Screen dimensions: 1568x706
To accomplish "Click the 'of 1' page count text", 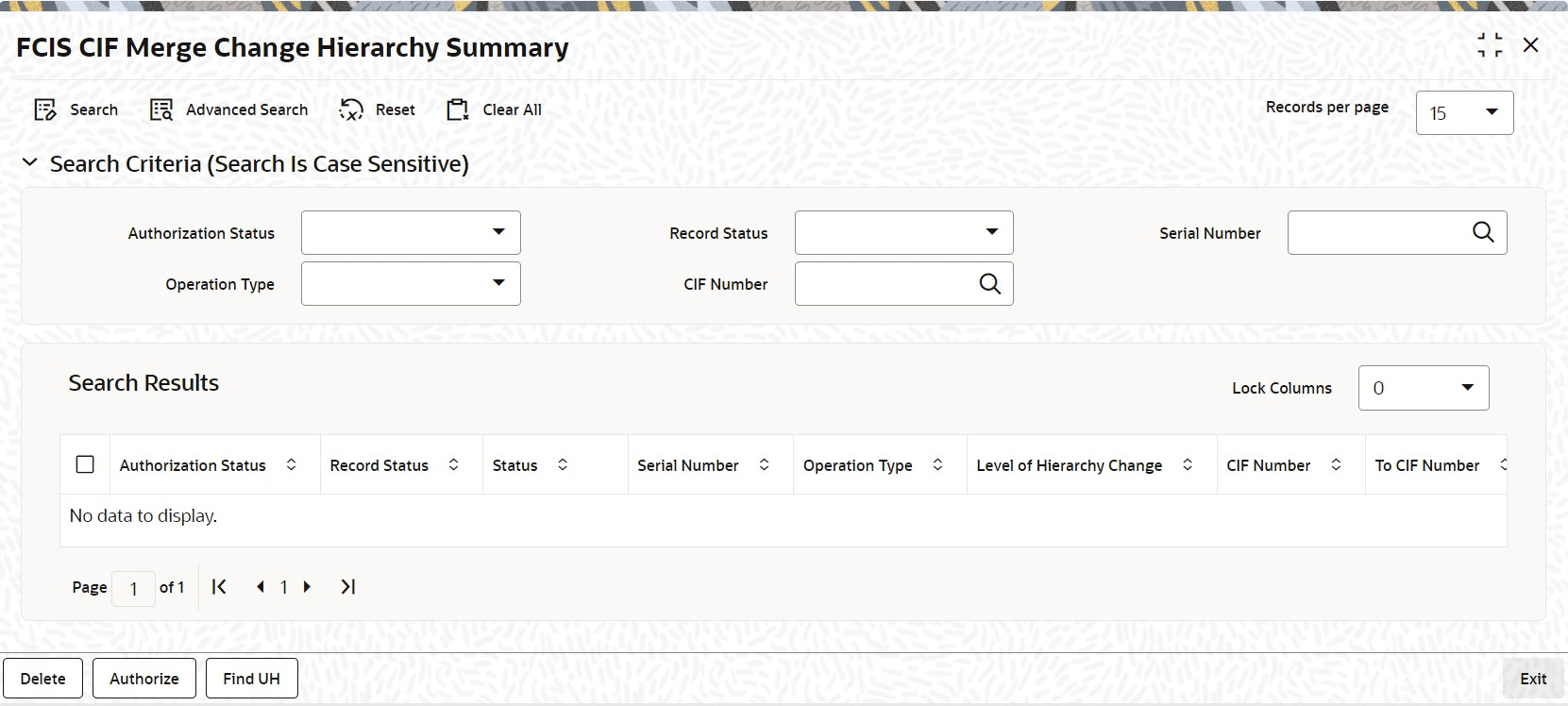I will coord(172,587).
